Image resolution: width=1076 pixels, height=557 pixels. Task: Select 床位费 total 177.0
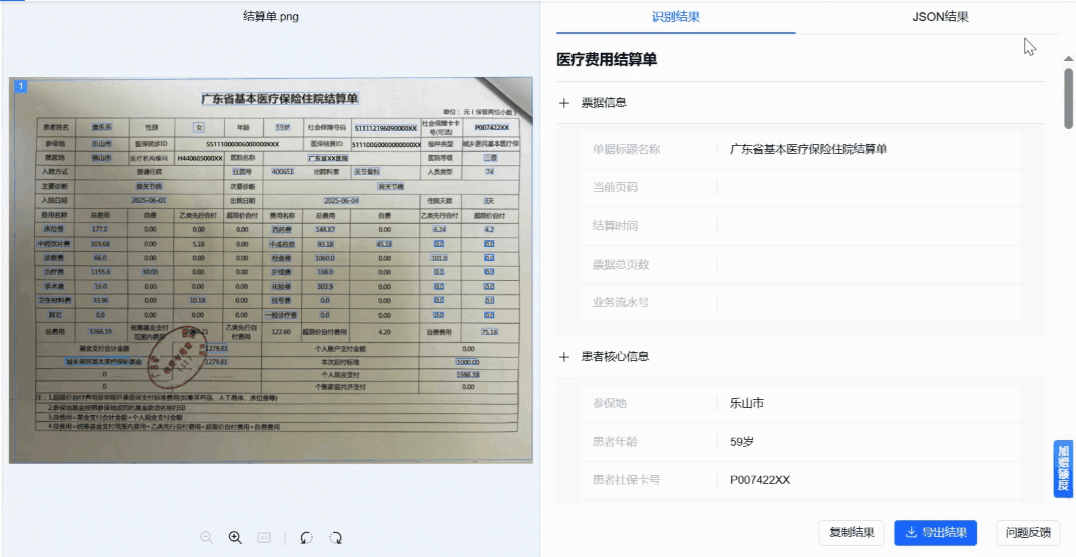click(x=102, y=229)
